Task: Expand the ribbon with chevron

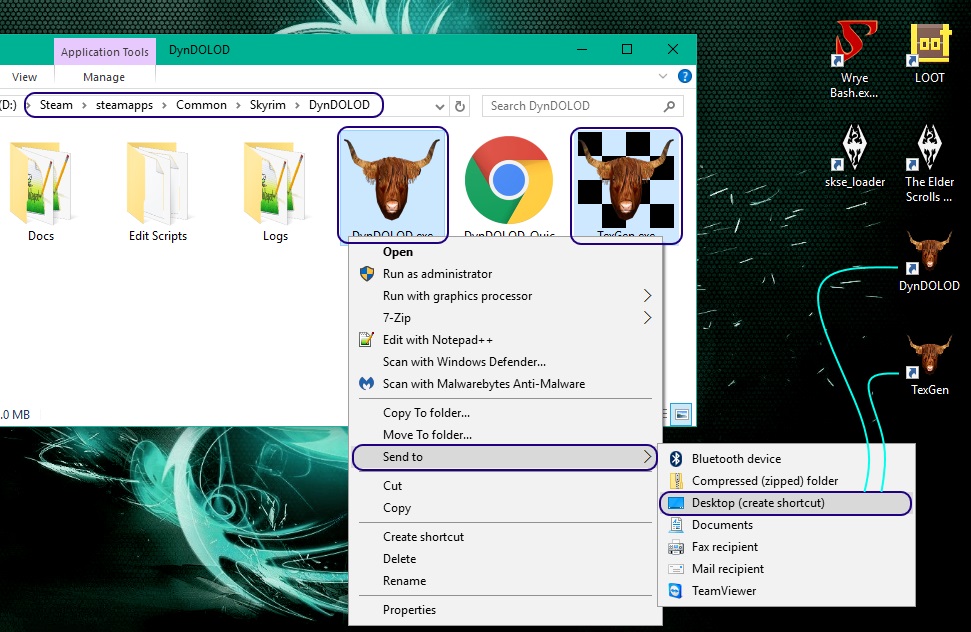Action: [x=663, y=76]
